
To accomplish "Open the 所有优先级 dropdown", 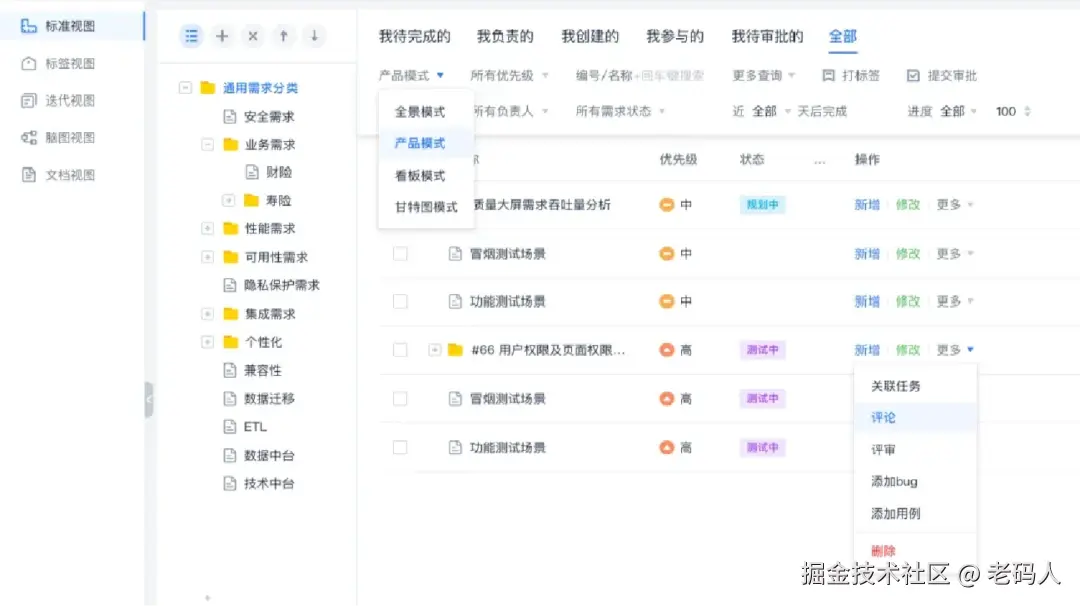I will [505, 74].
